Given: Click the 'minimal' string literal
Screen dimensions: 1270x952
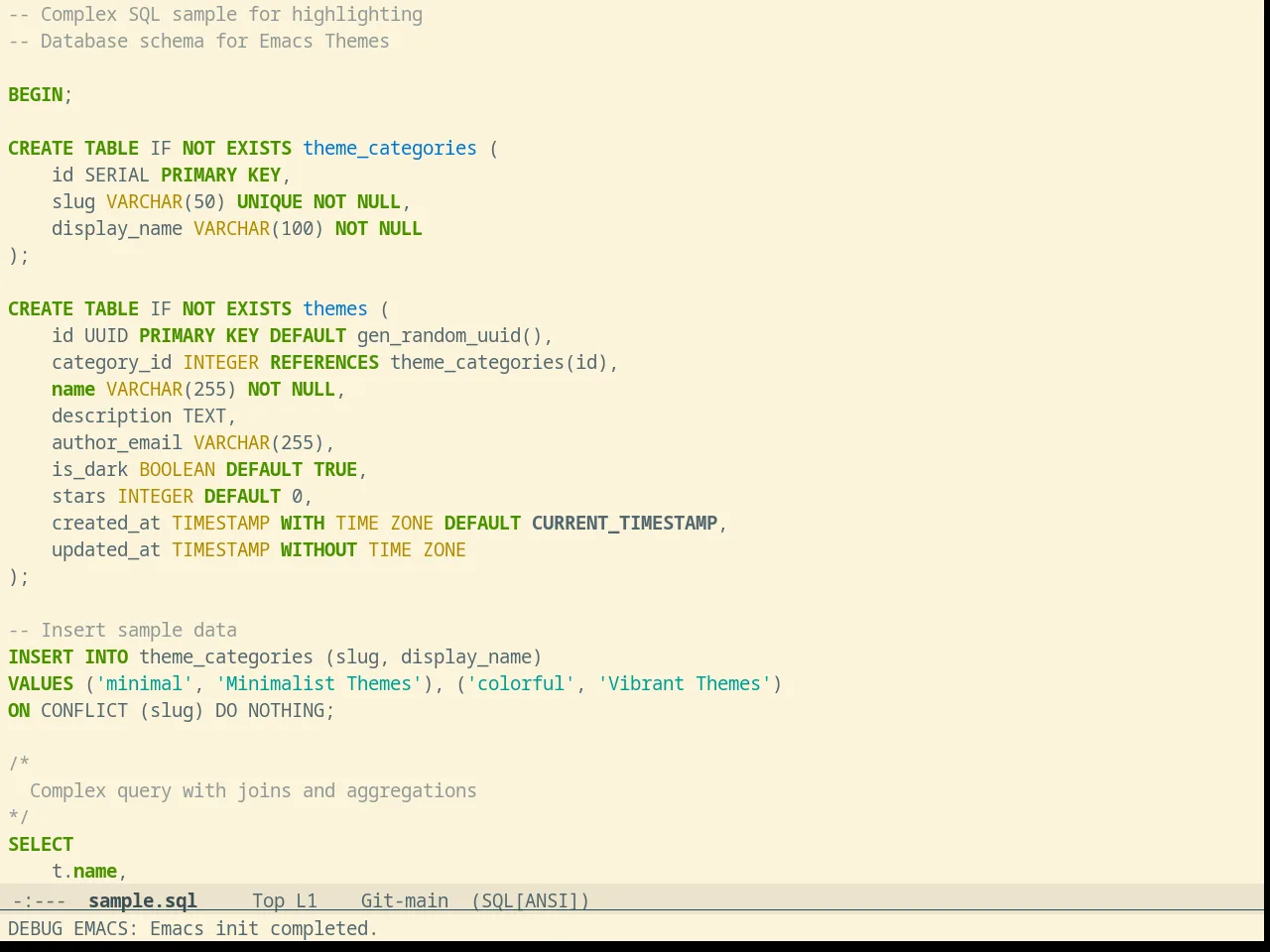Looking at the screenshot, I should click(x=144, y=683).
